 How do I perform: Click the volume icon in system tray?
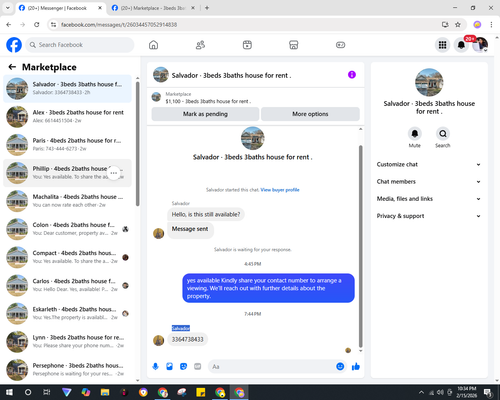coord(440,392)
